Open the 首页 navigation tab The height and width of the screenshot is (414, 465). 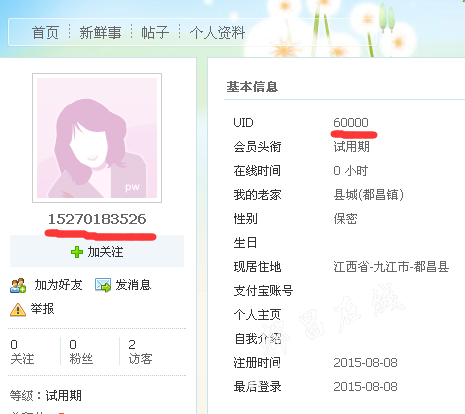tap(45, 33)
